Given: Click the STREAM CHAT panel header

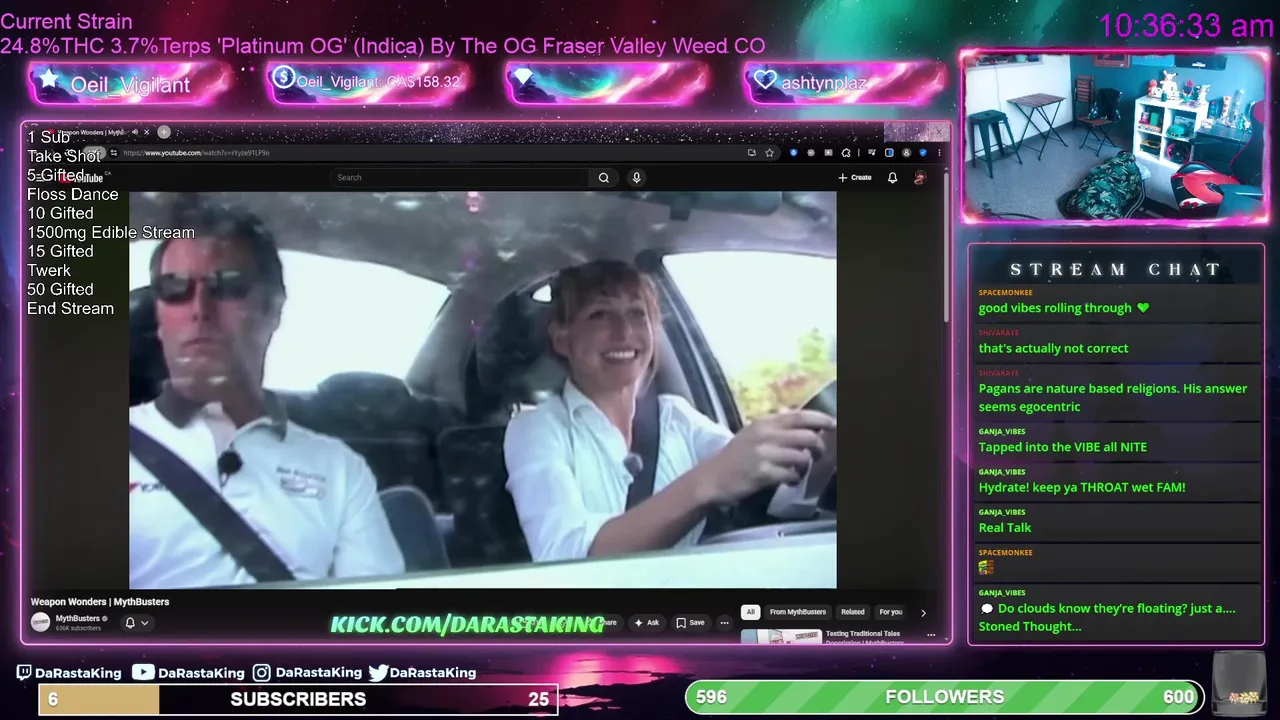Looking at the screenshot, I should point(1115,270).
